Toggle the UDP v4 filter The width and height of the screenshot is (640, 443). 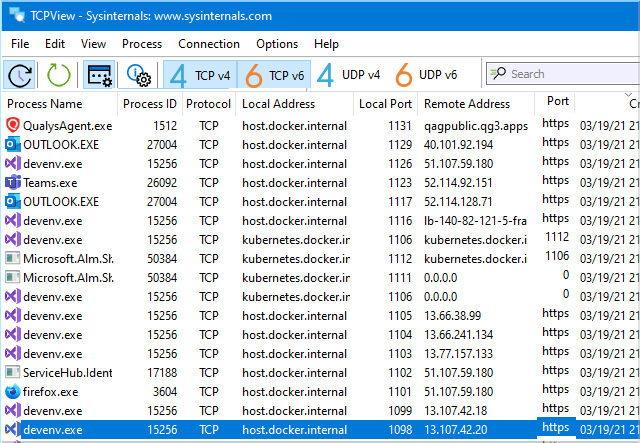[349, 75]
